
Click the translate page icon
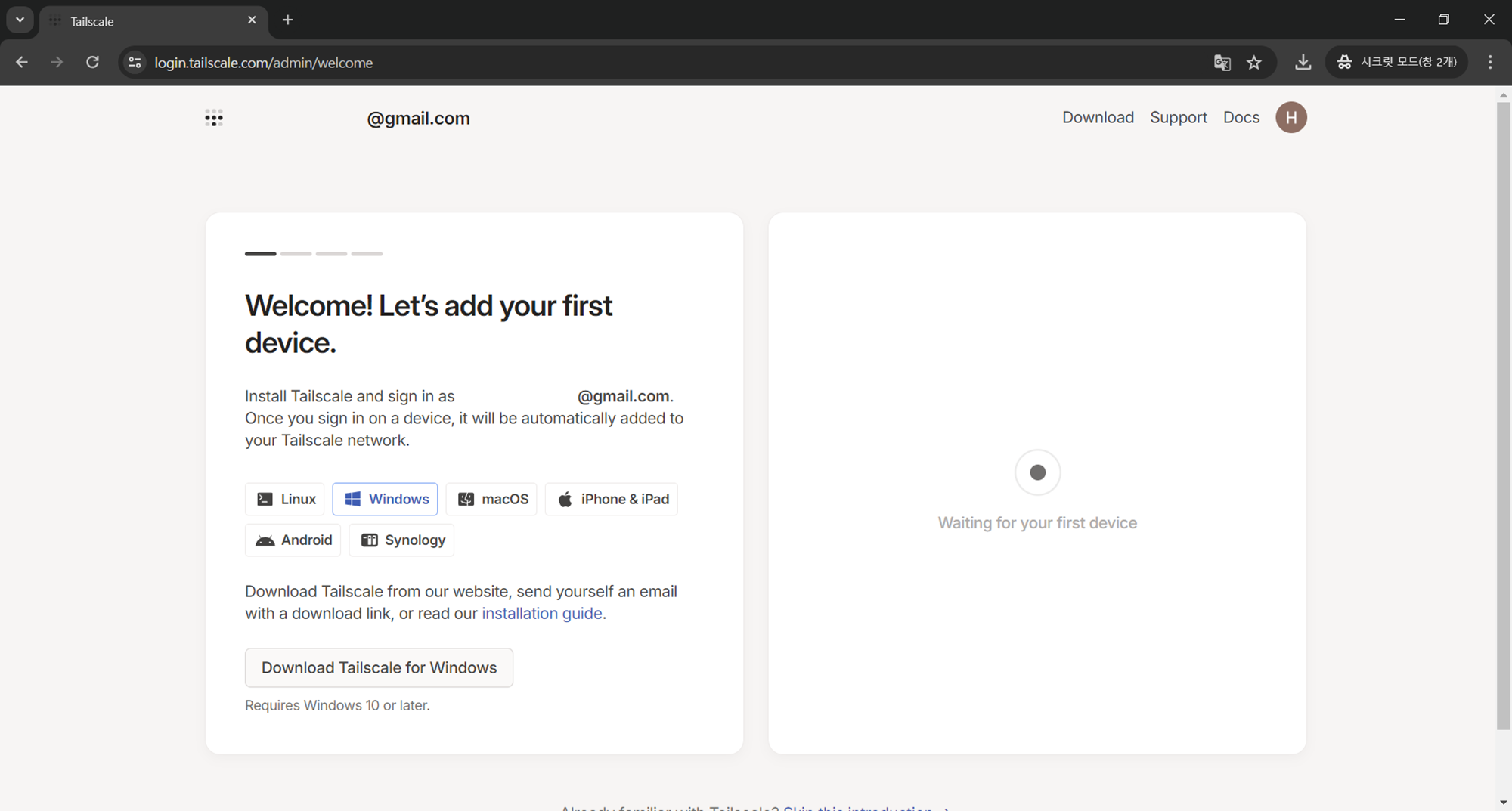click(x=1222, y=62)
